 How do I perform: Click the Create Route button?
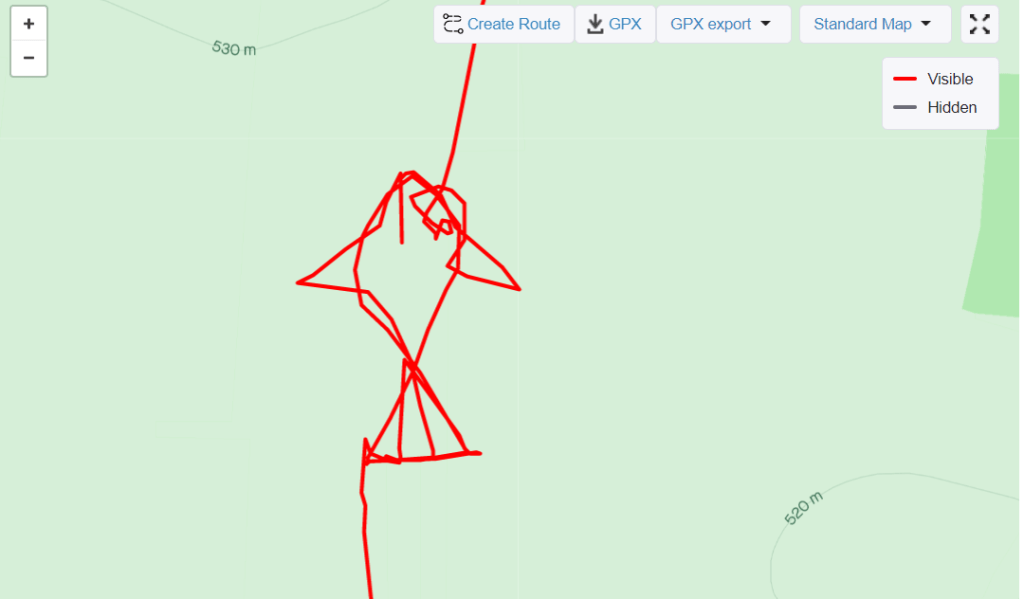[504, 24]
